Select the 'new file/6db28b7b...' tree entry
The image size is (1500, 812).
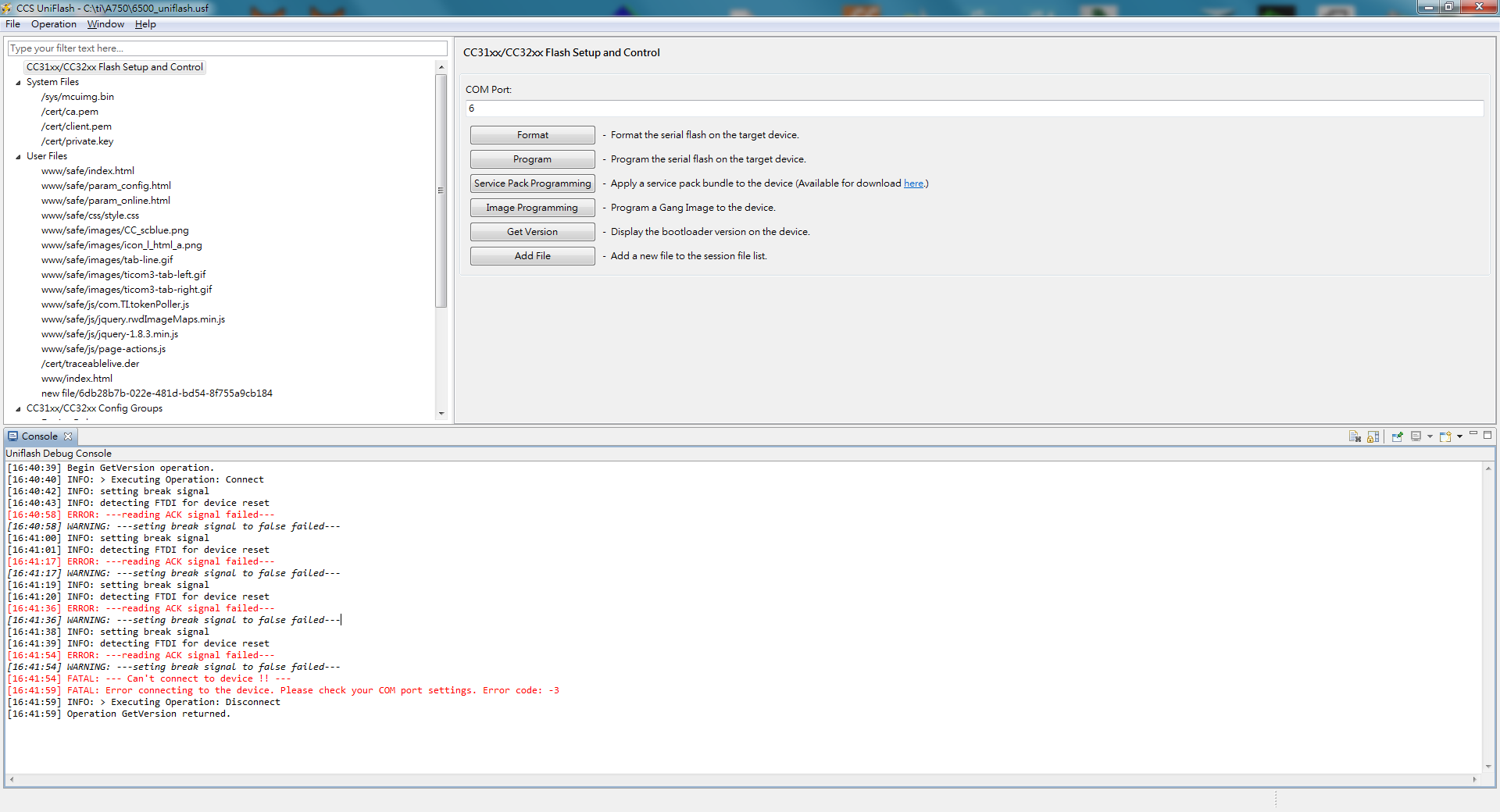157,394
